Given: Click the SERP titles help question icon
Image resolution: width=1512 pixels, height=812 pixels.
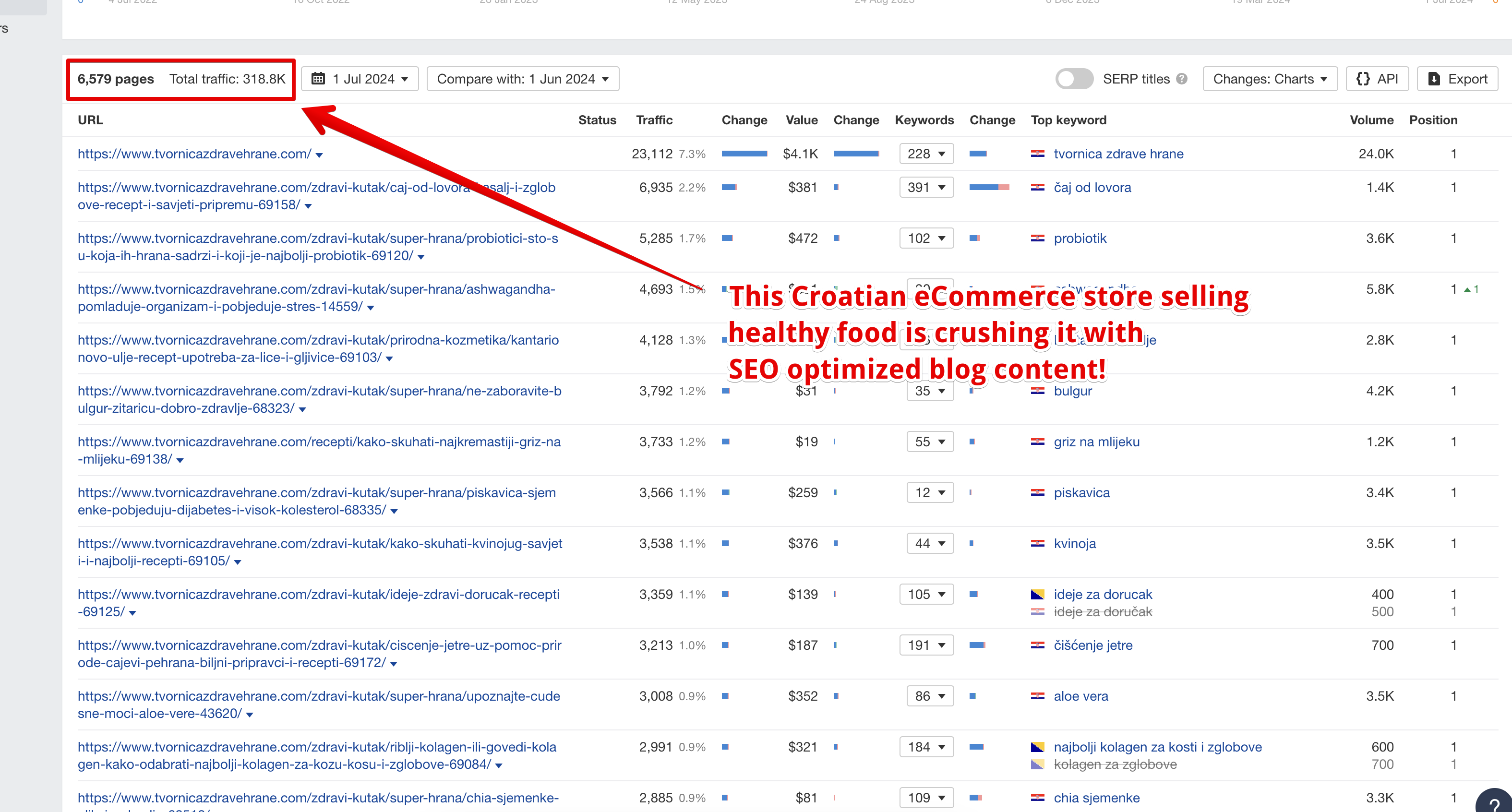Looking at the screenshot, I should click(1182, 79).
